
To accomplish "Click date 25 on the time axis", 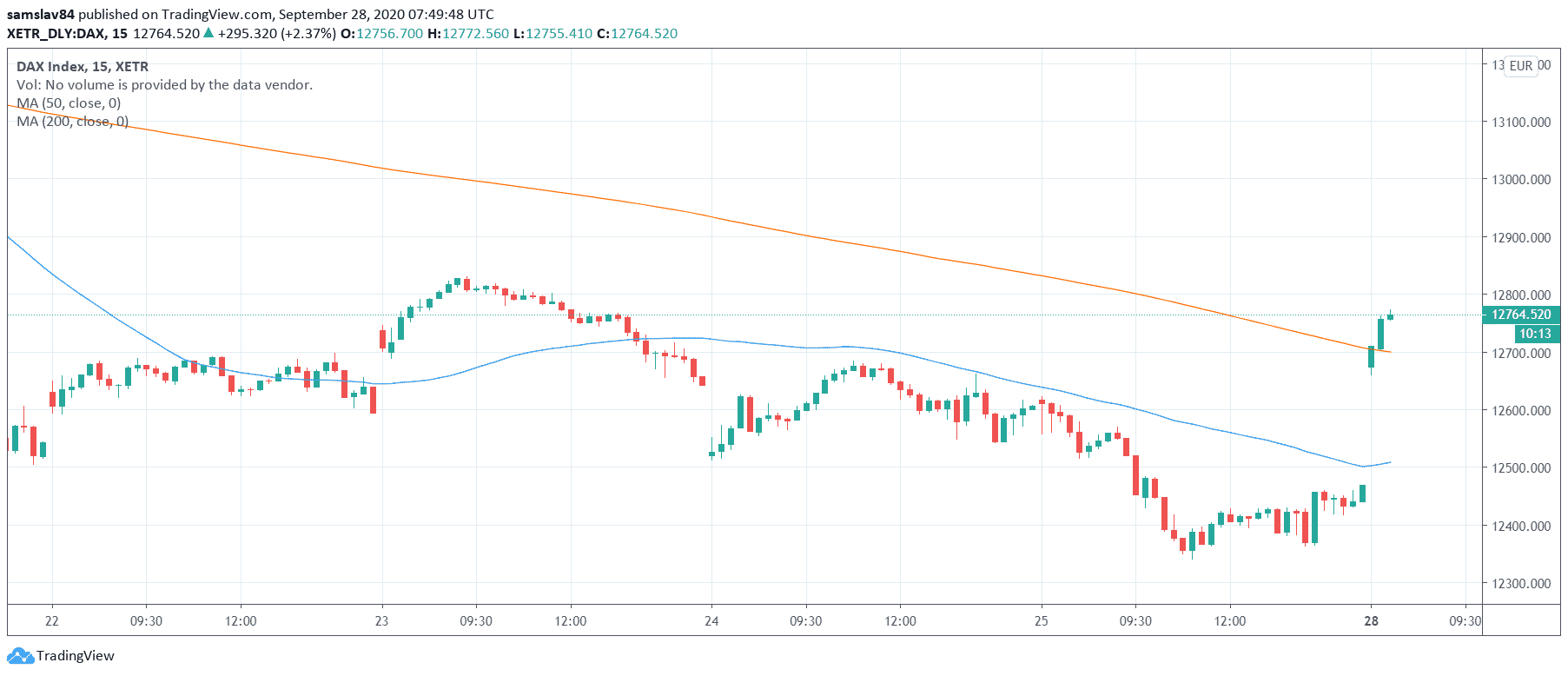I will (x=1041, y=620).
